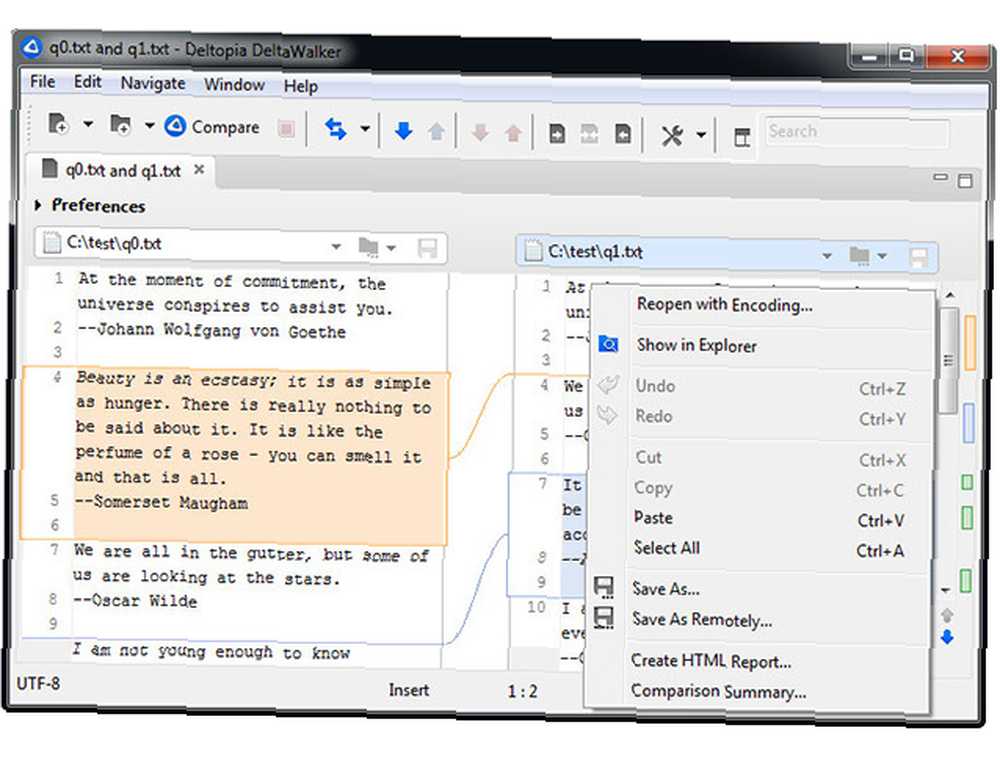1000x758 pixels.
Task: Click the right pane scrollbar up arrow
Action: pos(950,295)
